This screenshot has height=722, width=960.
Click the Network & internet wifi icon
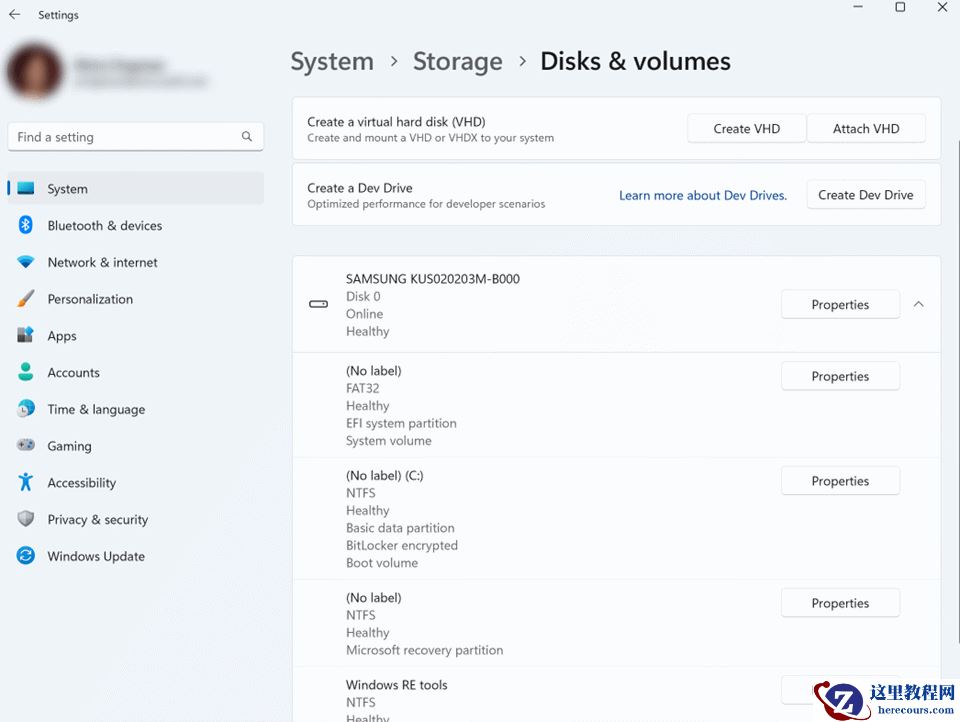pyautogui.click(x=26, y=262)
